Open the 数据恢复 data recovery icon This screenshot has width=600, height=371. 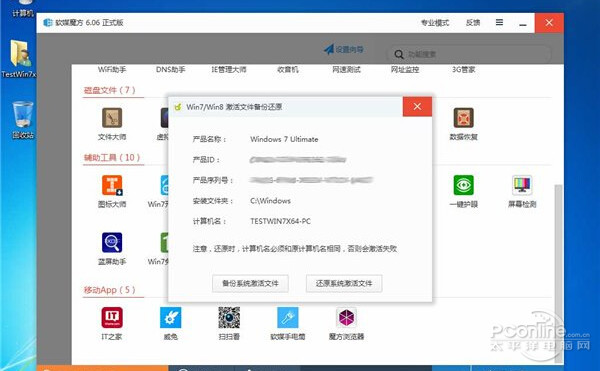463,118
